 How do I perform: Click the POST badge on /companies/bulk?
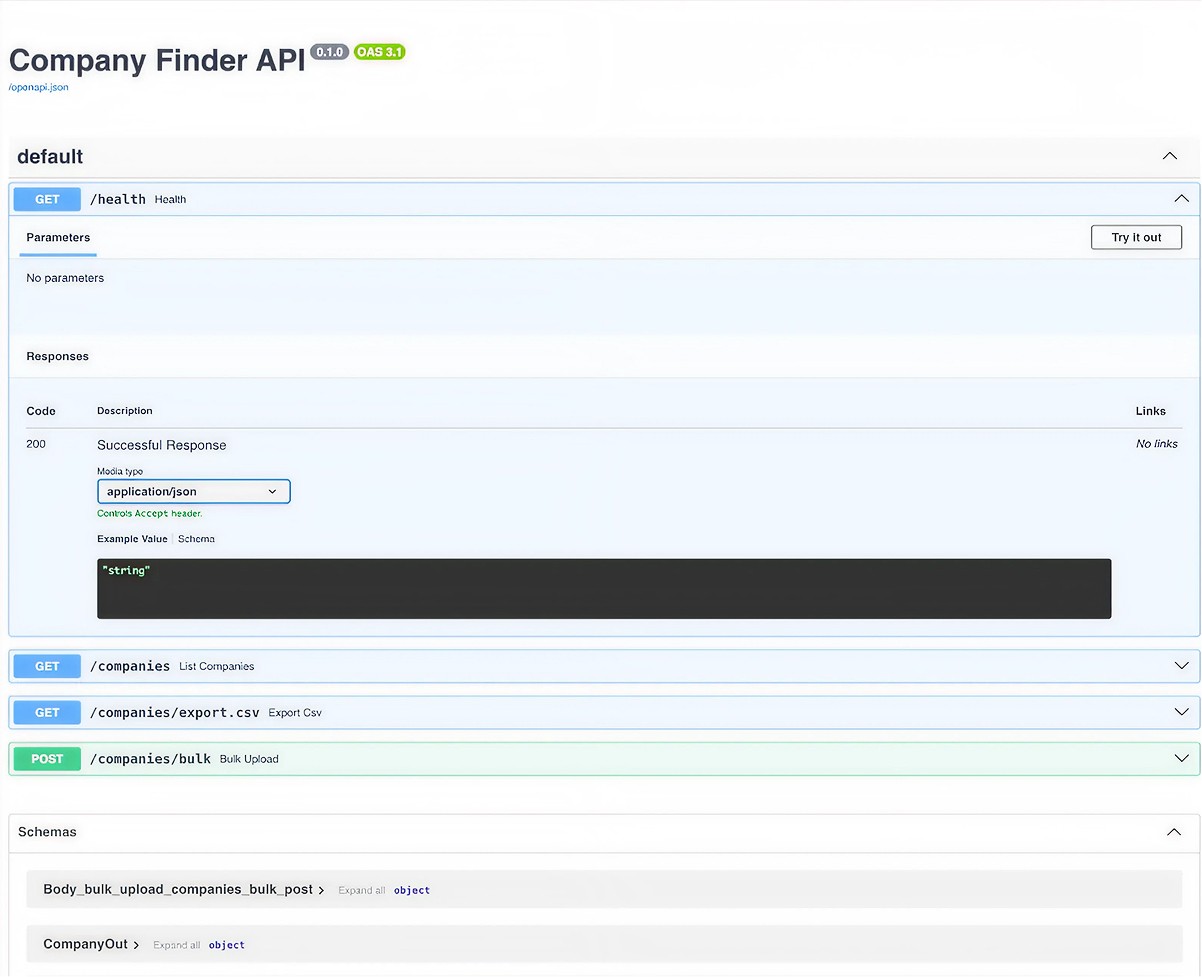[46, 758]
